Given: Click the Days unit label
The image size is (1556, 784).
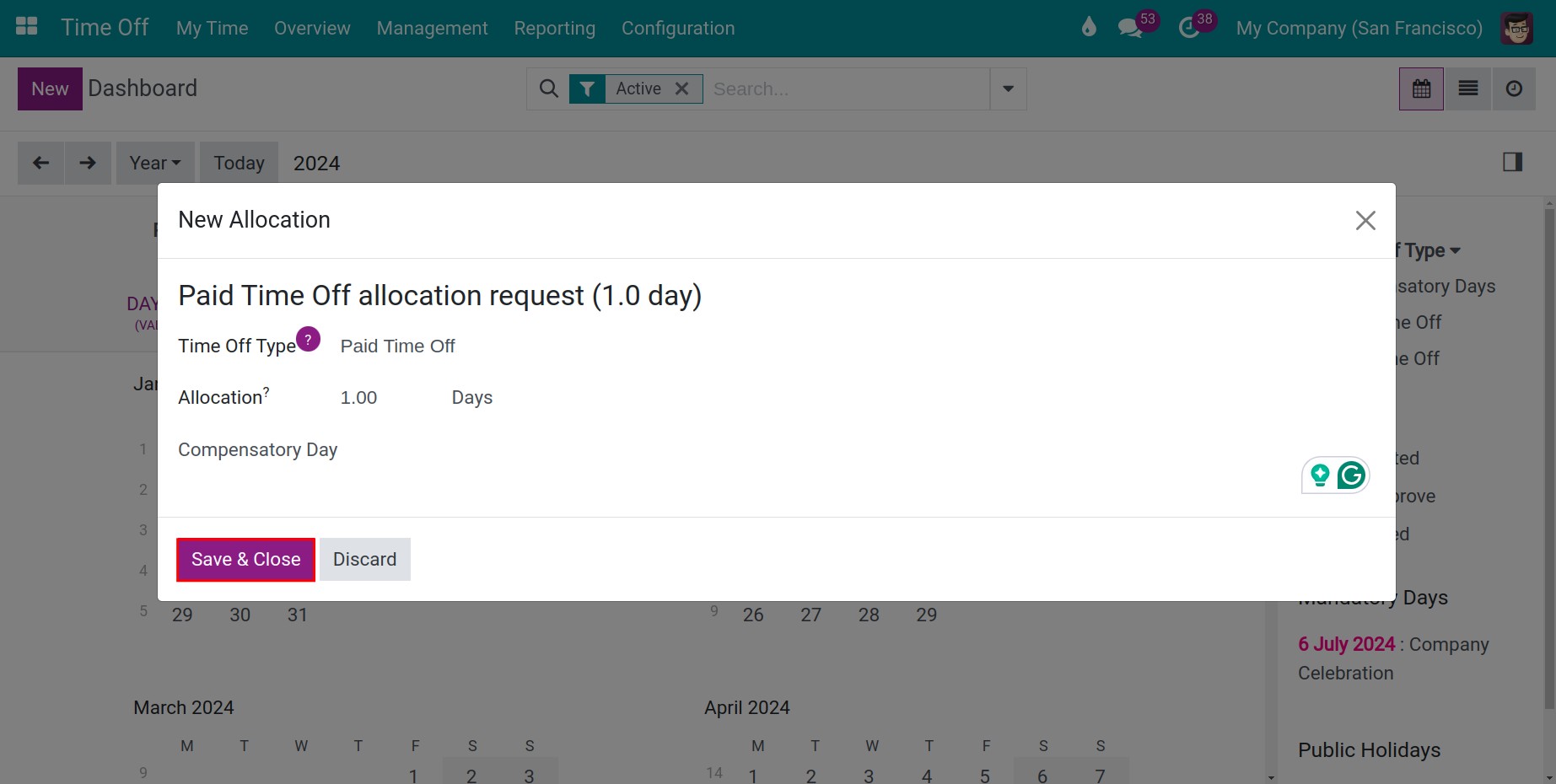Looking at the screenshot, I should [x=472, y=398].
